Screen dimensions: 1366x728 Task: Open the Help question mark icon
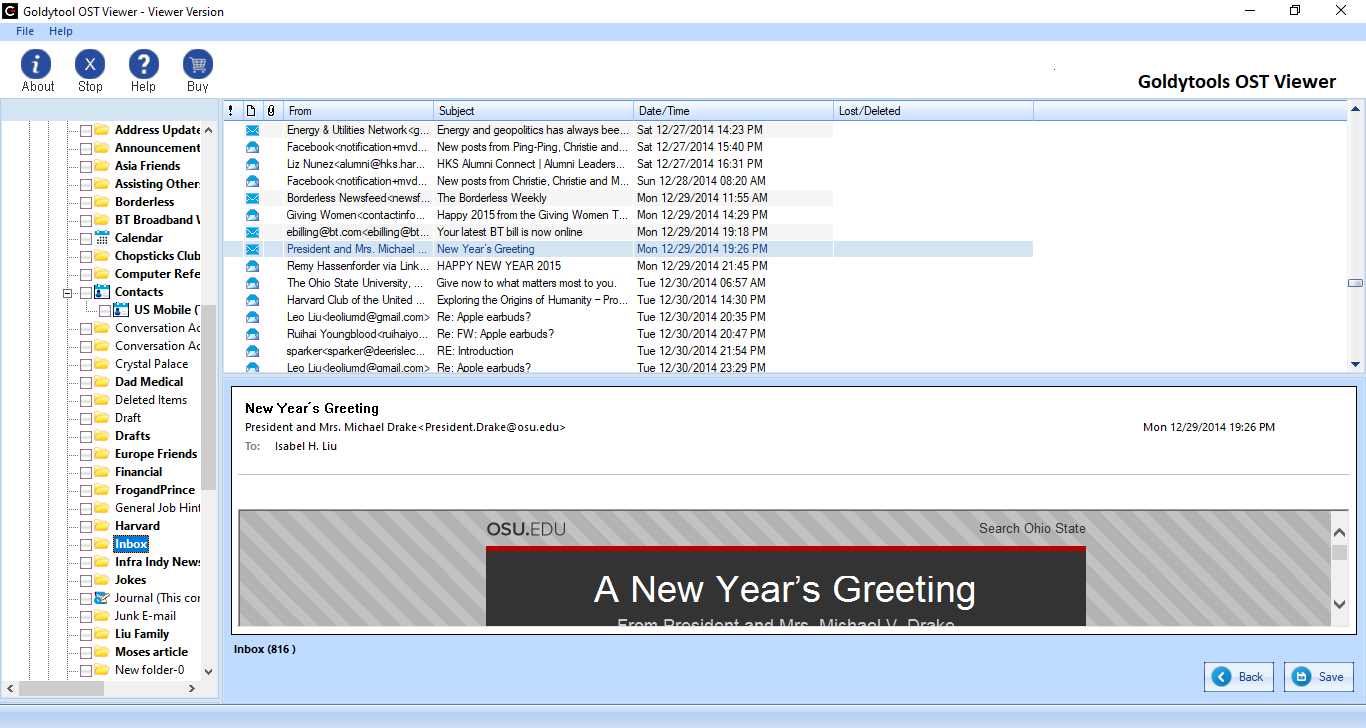[144, 64]
